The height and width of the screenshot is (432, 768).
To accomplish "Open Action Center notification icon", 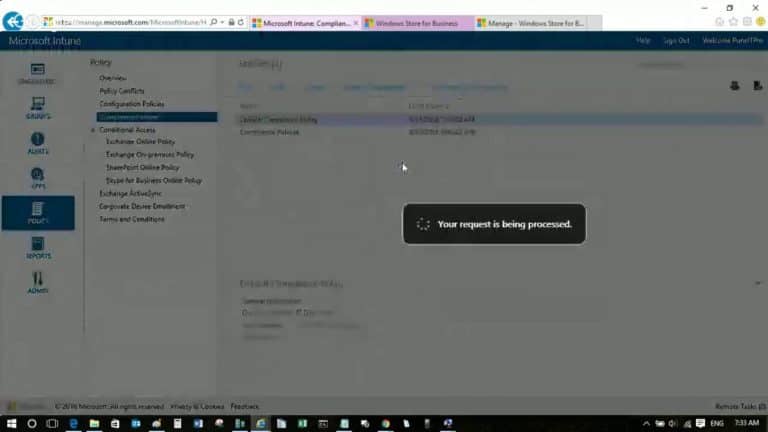I will point(700,423).
